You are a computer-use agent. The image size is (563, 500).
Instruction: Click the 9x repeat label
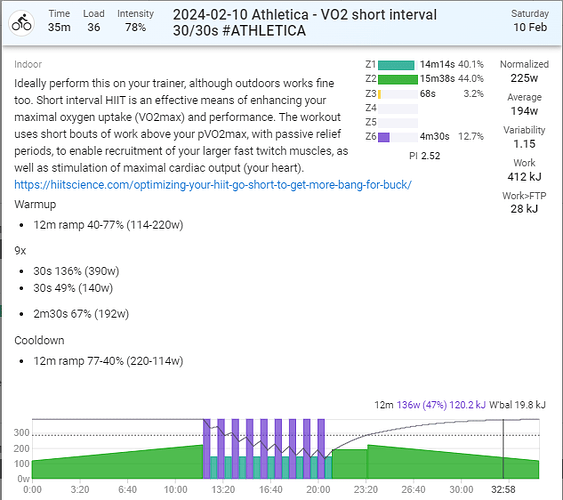coord(20,251)
